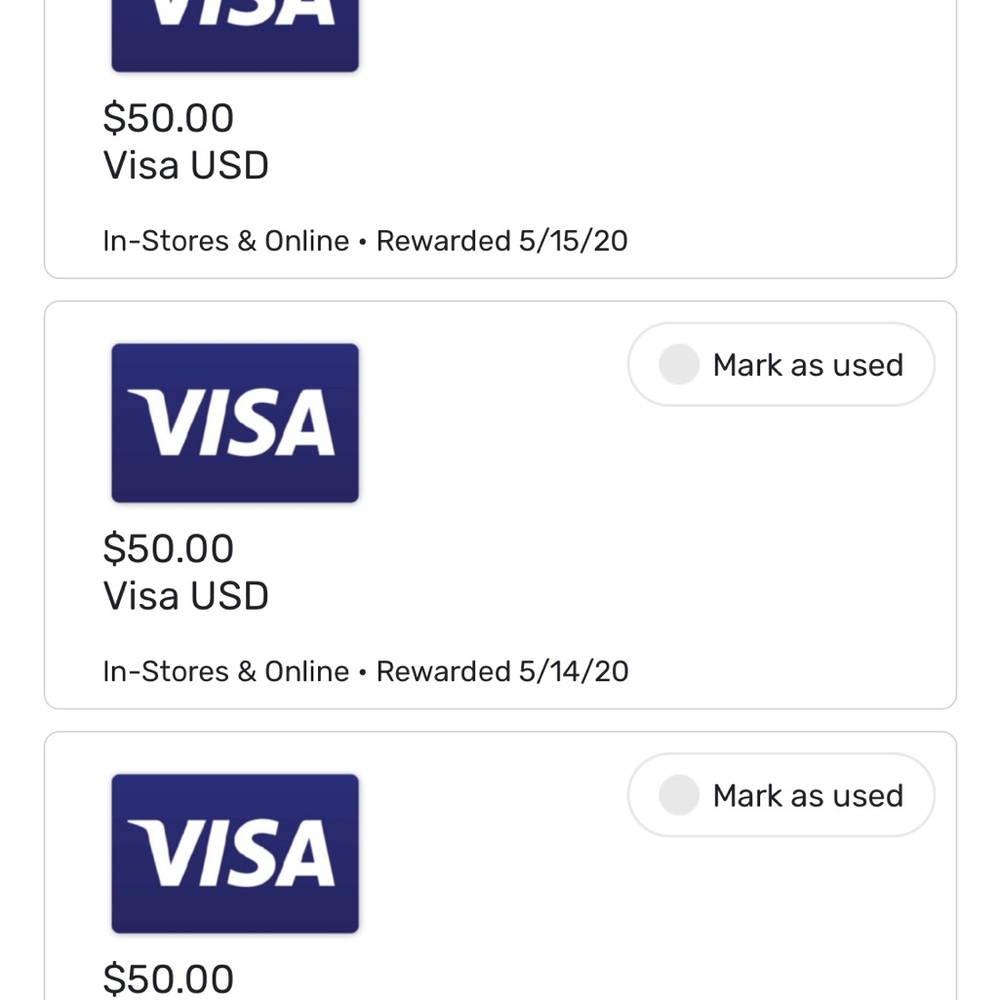1000x1000 pixels.
Task: Open the Visa card image rewarded 5/14/20
Action: tap(235, 423)
